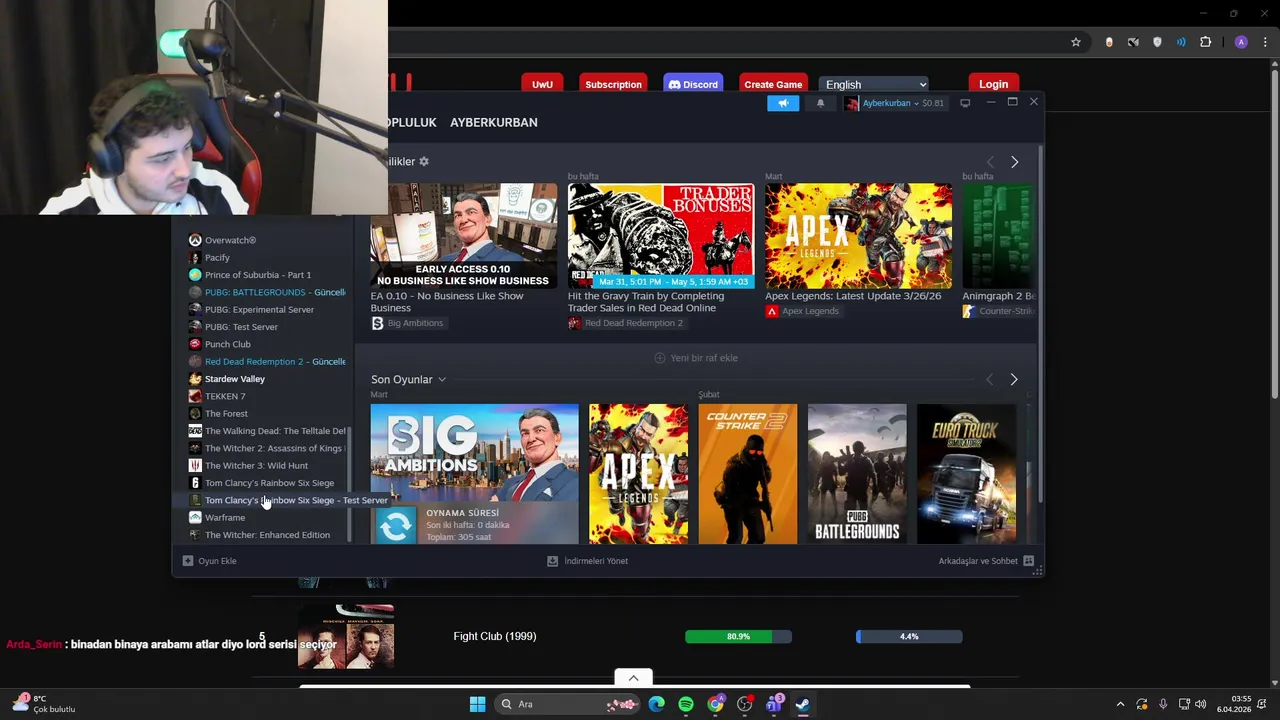Click the Create Game button
Screen dimensions: 1280x720
[x=773, y=84]
